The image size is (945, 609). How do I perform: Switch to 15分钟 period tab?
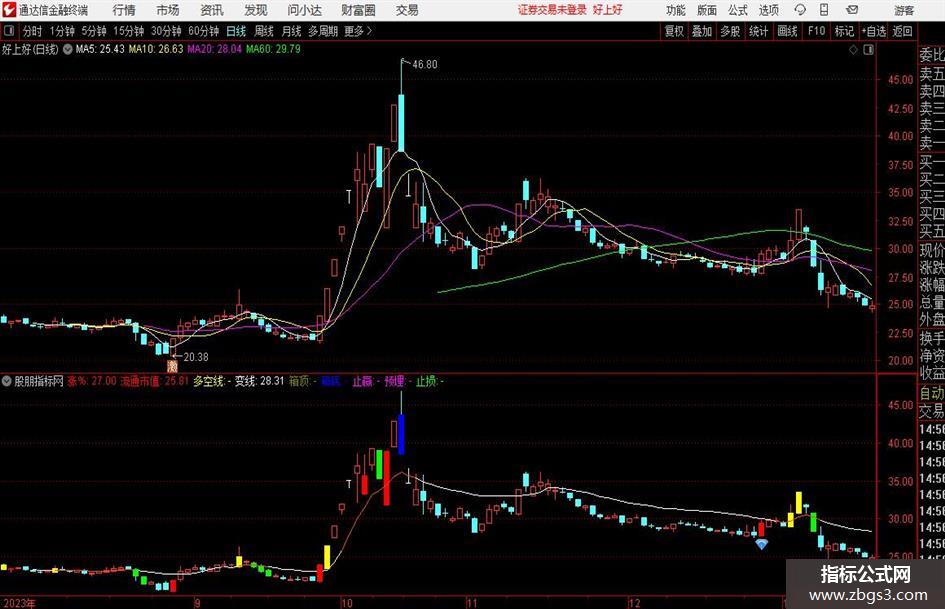coord(128,31)
